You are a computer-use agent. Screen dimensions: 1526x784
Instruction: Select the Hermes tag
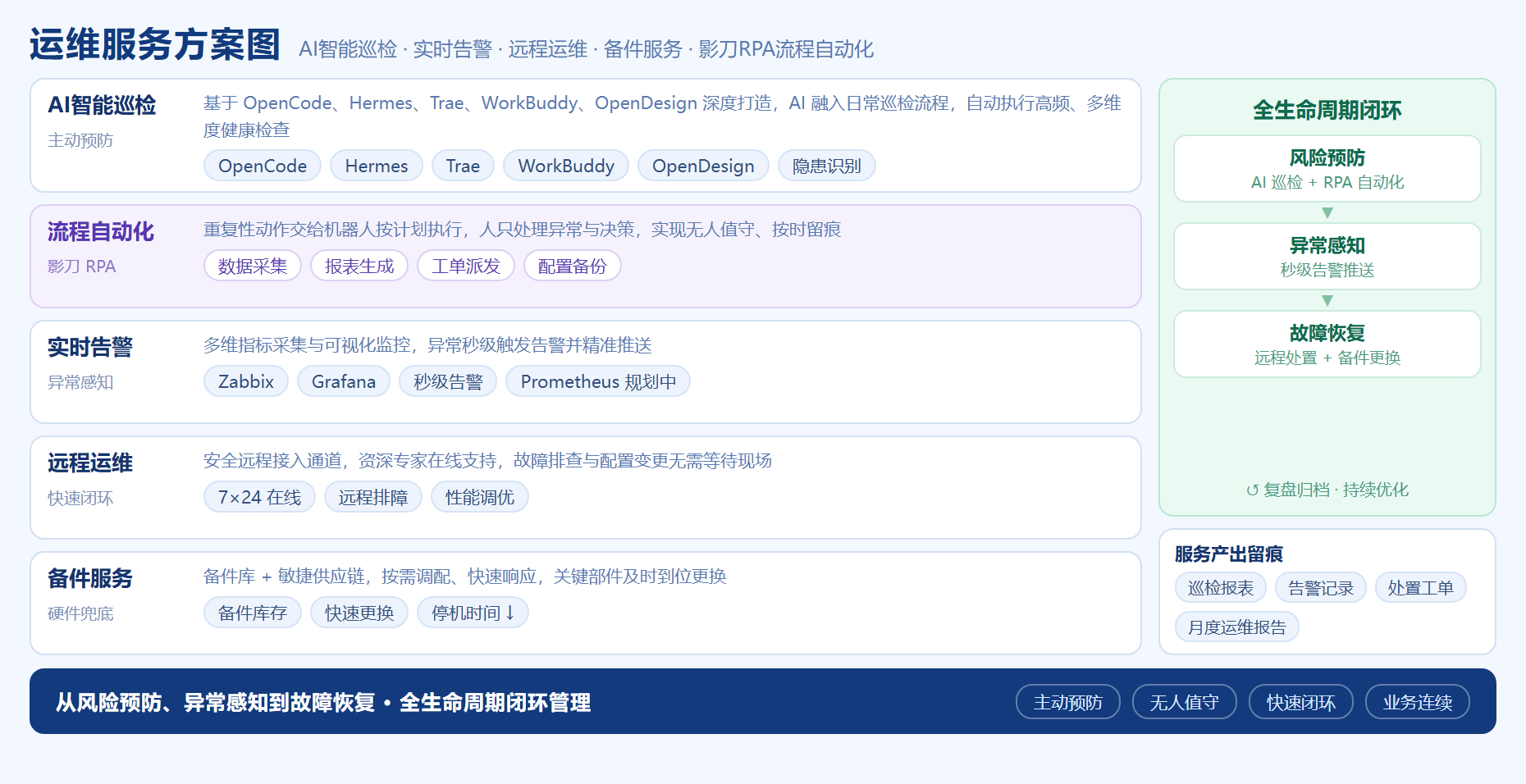click(377, 166)
